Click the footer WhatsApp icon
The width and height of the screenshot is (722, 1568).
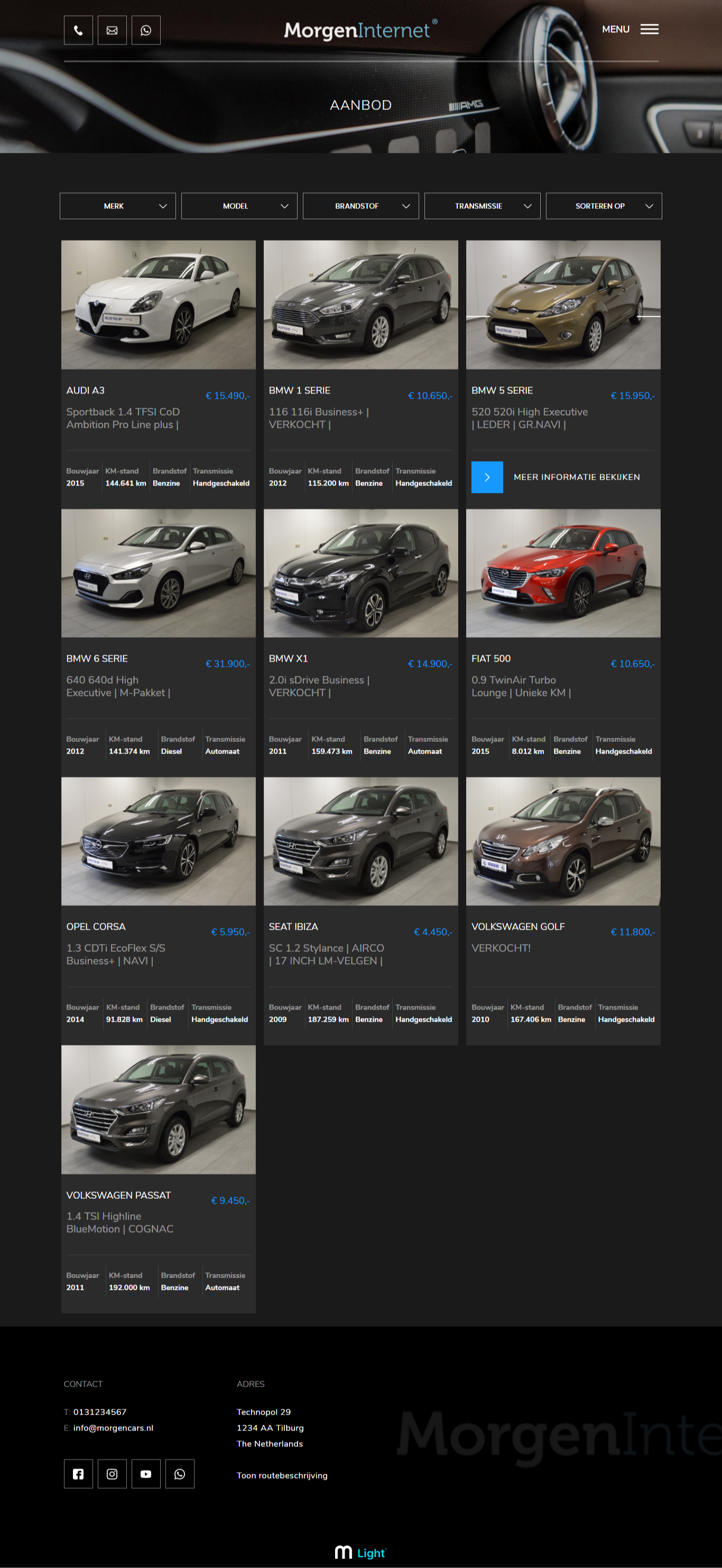(x=179, y=1474)
